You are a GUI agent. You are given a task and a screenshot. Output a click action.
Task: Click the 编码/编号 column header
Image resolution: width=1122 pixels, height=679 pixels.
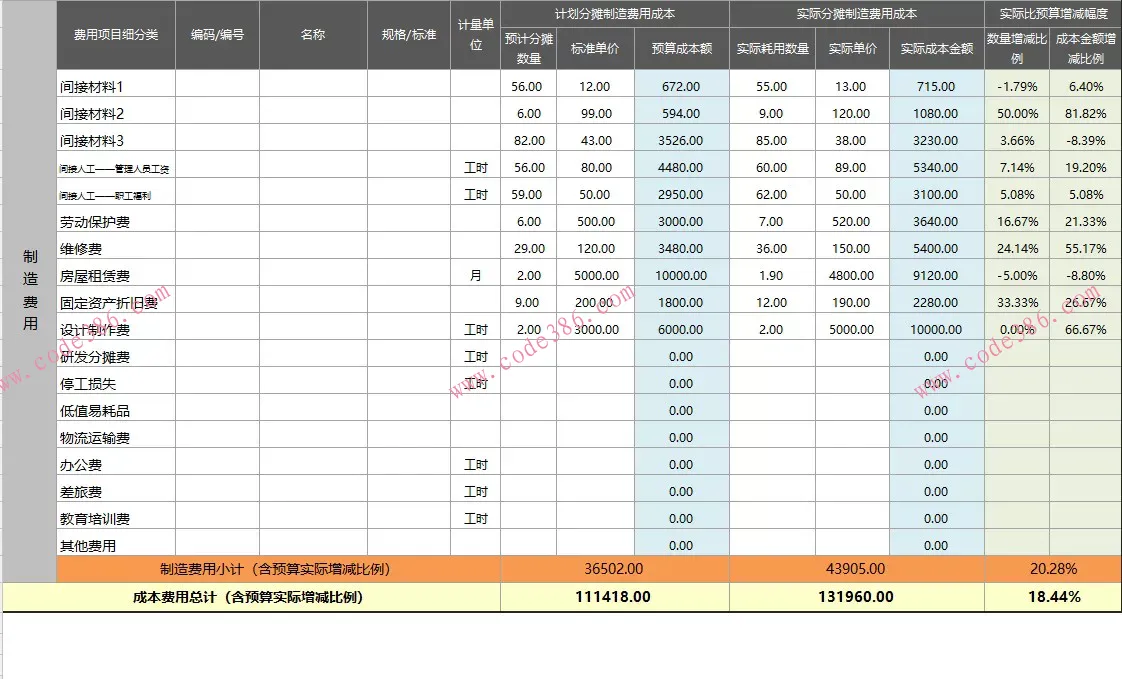click(x=218, y=35)
